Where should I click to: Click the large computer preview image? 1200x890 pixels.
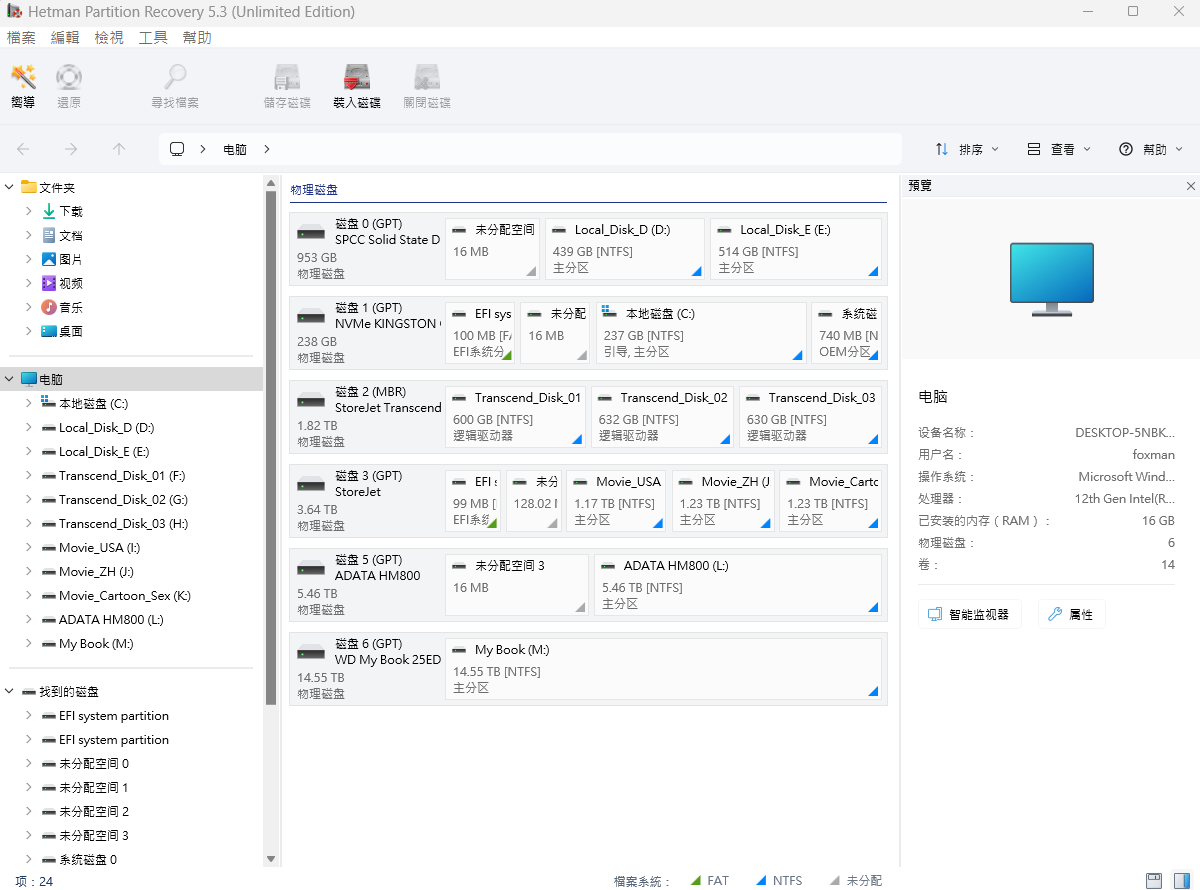[x=1051, y=279]
